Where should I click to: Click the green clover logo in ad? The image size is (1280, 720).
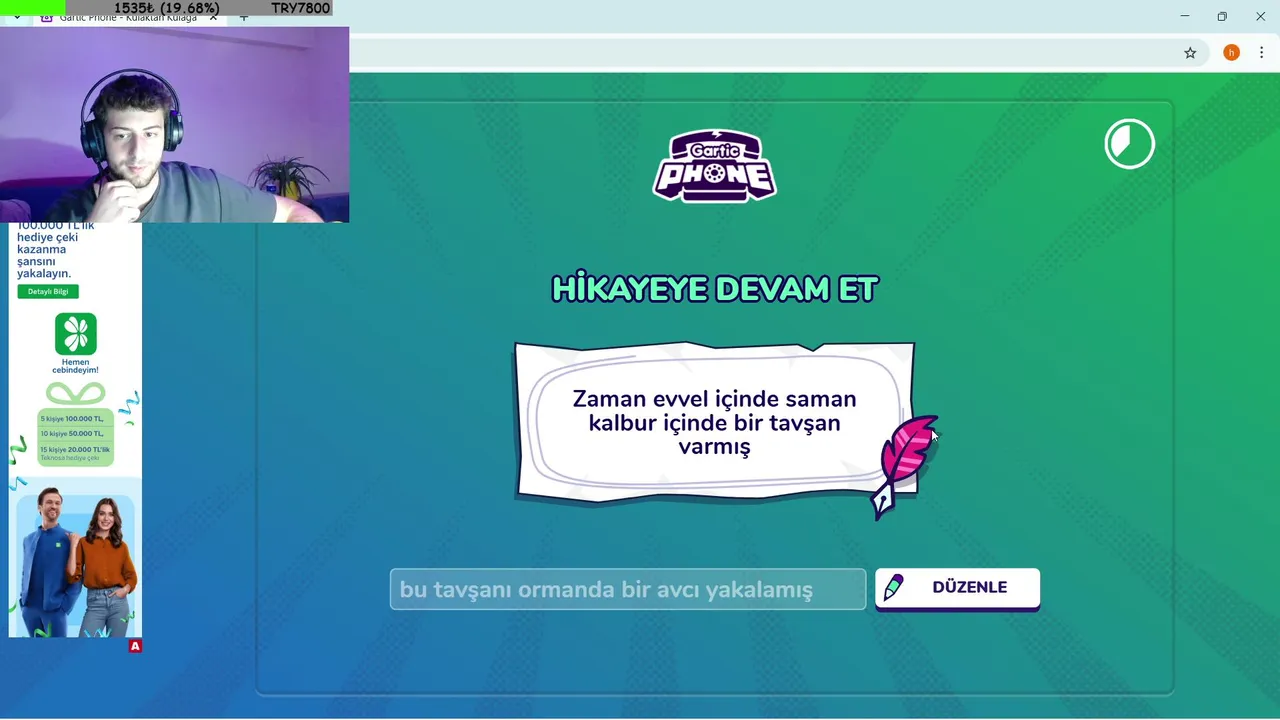tap(76, 334)
